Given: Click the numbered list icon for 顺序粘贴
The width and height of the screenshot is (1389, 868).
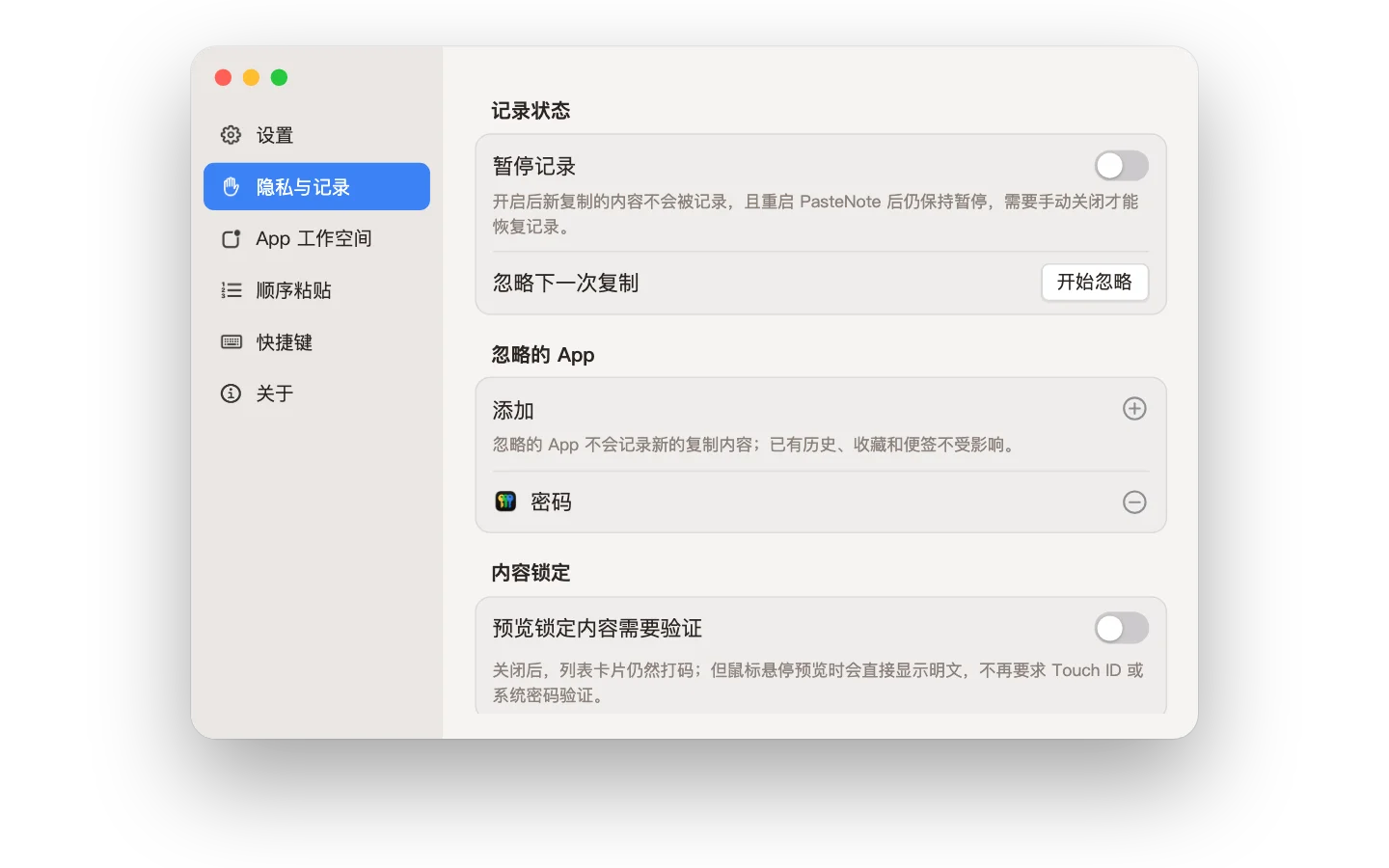Looking at the screenshot, I should pos(231,290).
